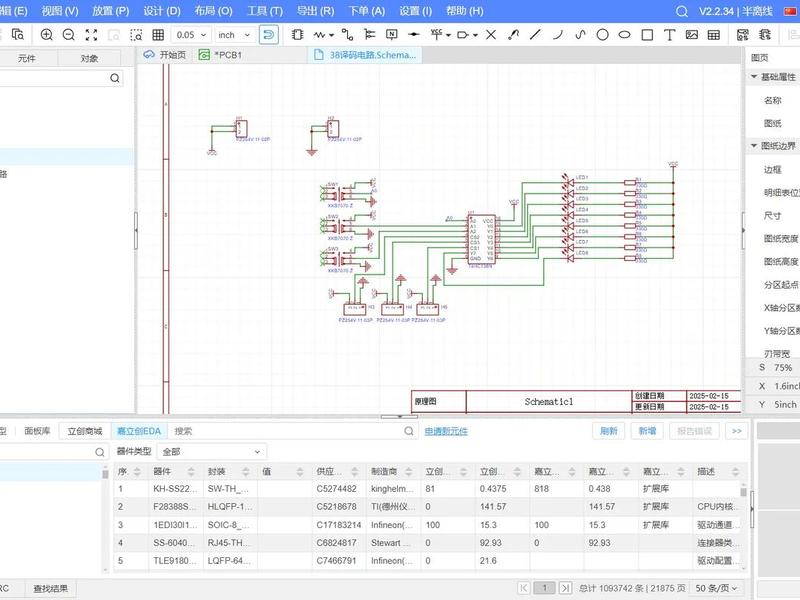This screenshot has width=800, height=600.
Task: Select the 立创商城 library tab
Action: tap(85, 431)
